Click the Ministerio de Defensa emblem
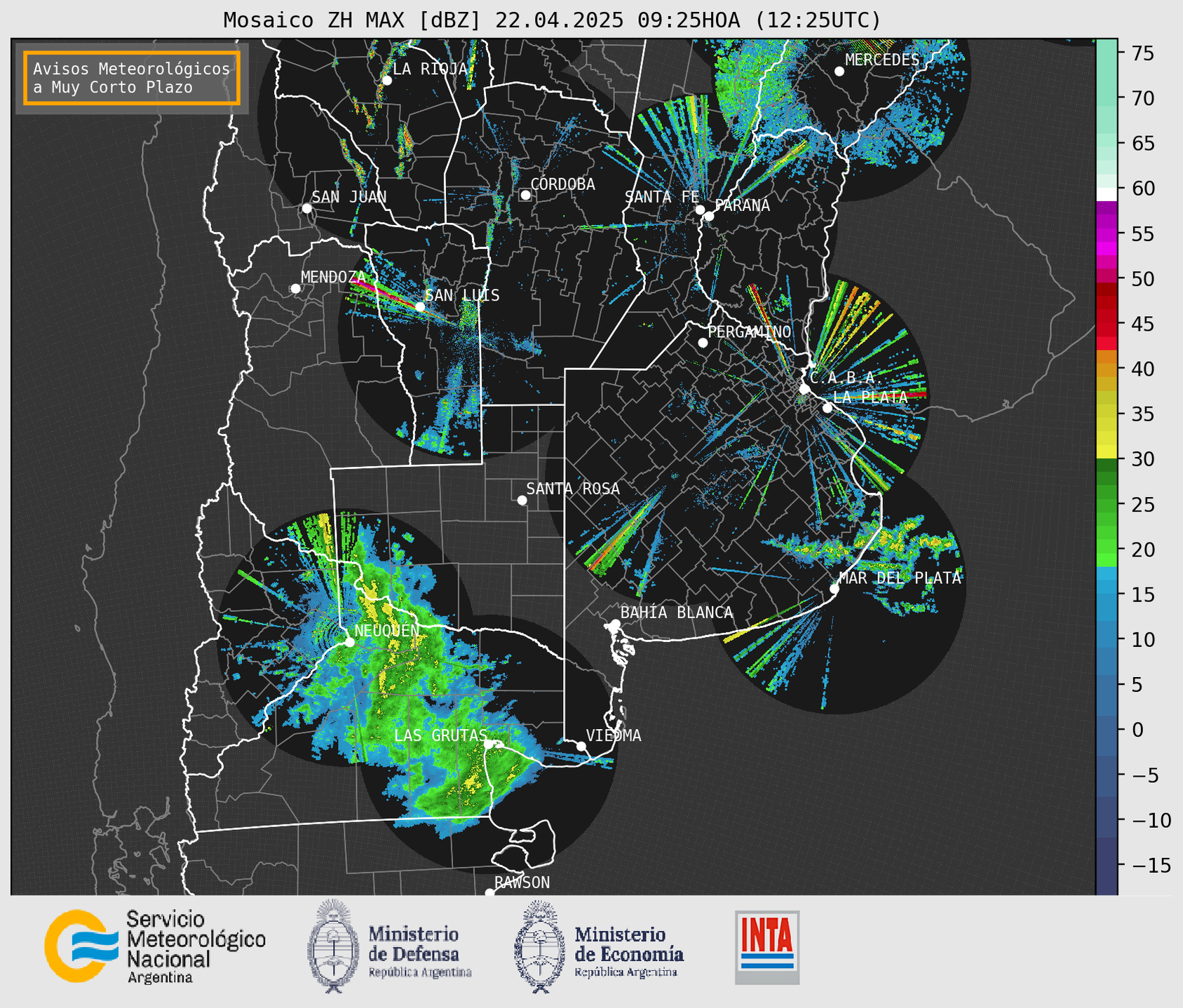 (333, 946)
